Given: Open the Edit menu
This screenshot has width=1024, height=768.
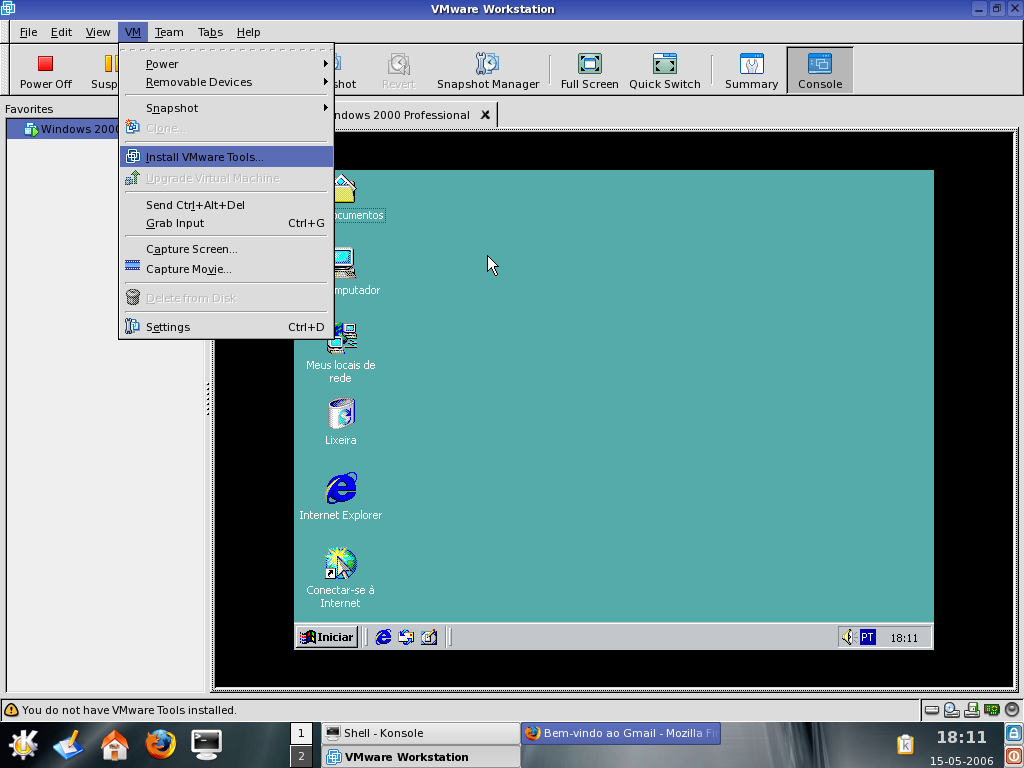Looking at the screenshot, I should tap(61, 32).
